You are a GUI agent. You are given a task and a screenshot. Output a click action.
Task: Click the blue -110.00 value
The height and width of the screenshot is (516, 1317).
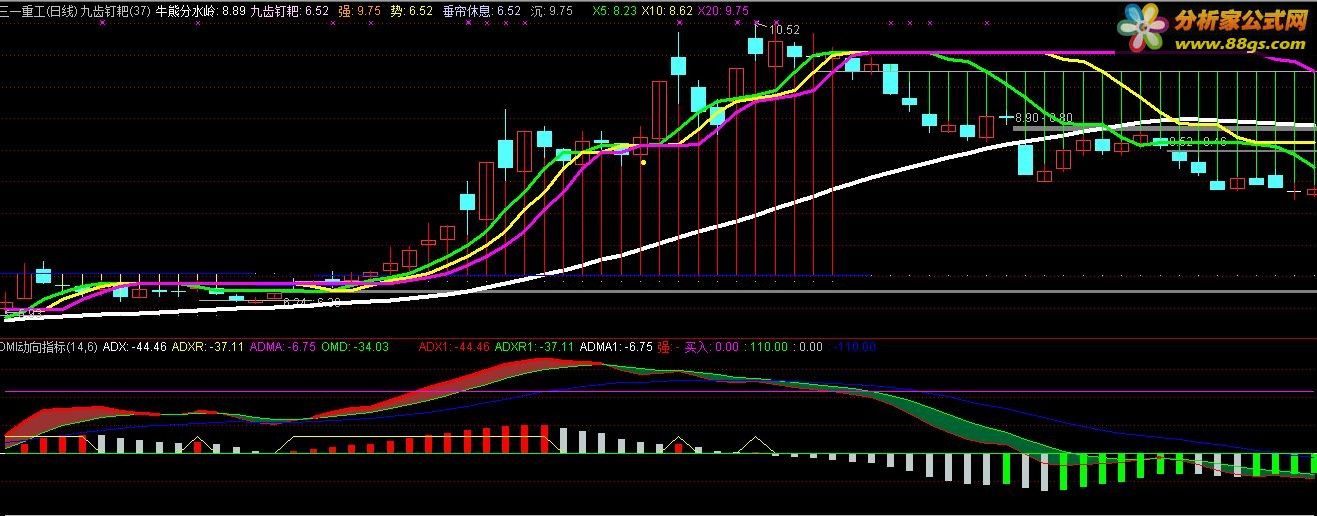pyautogui.click(x=854, y=347)
